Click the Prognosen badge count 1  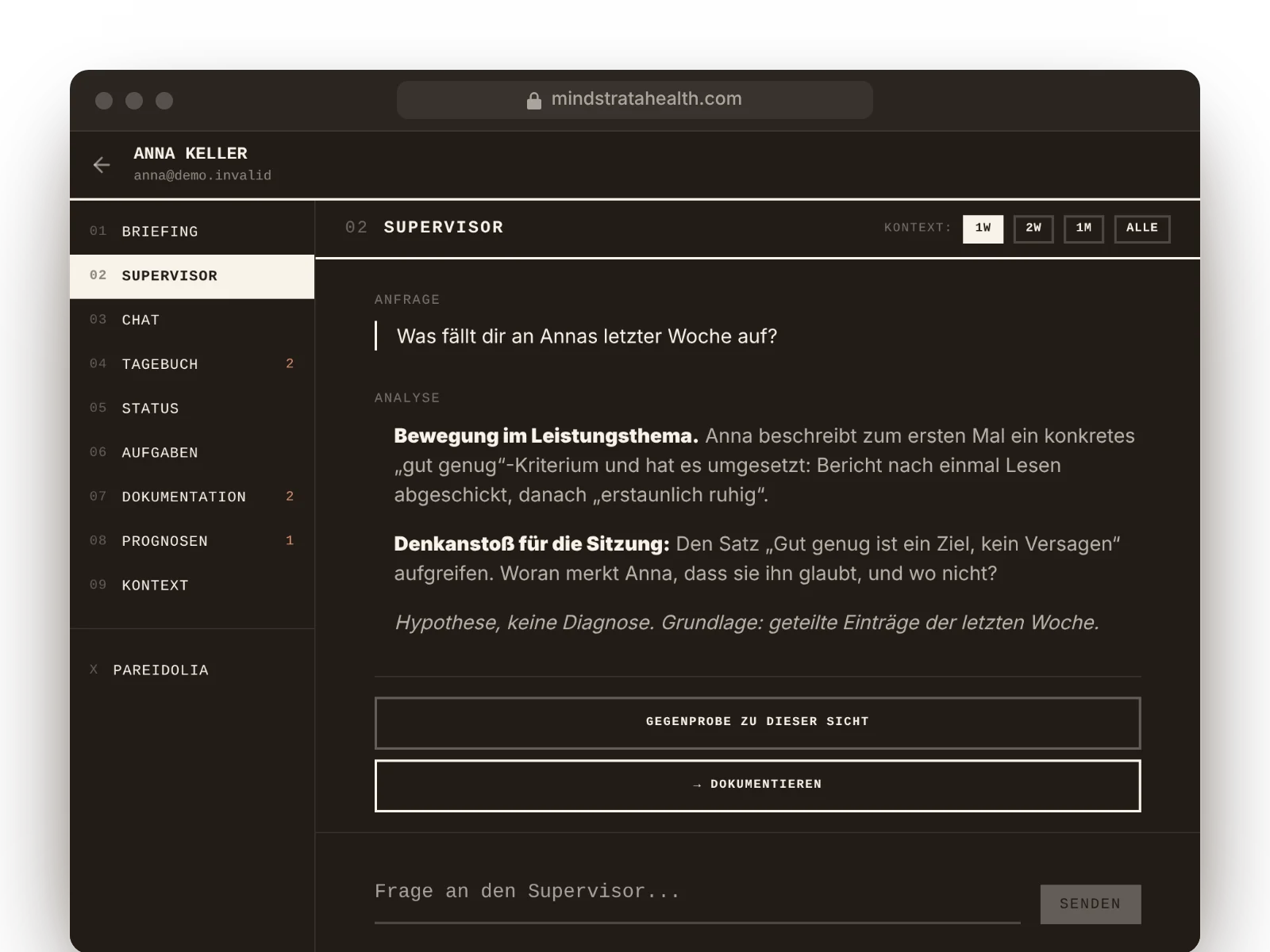[x=290, y=541]
